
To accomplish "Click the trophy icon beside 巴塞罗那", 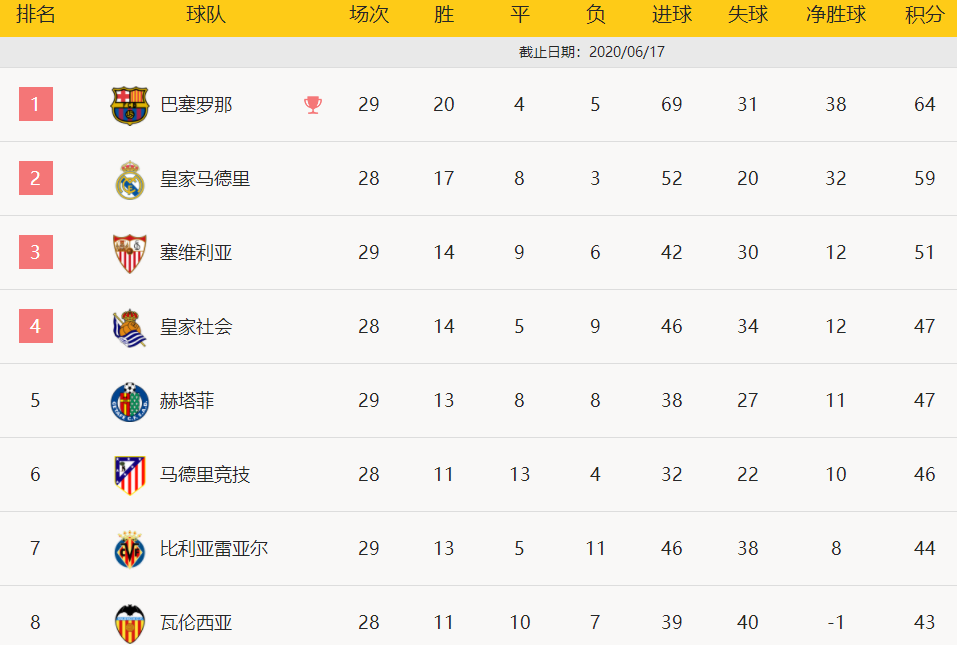I will [313, 105].
